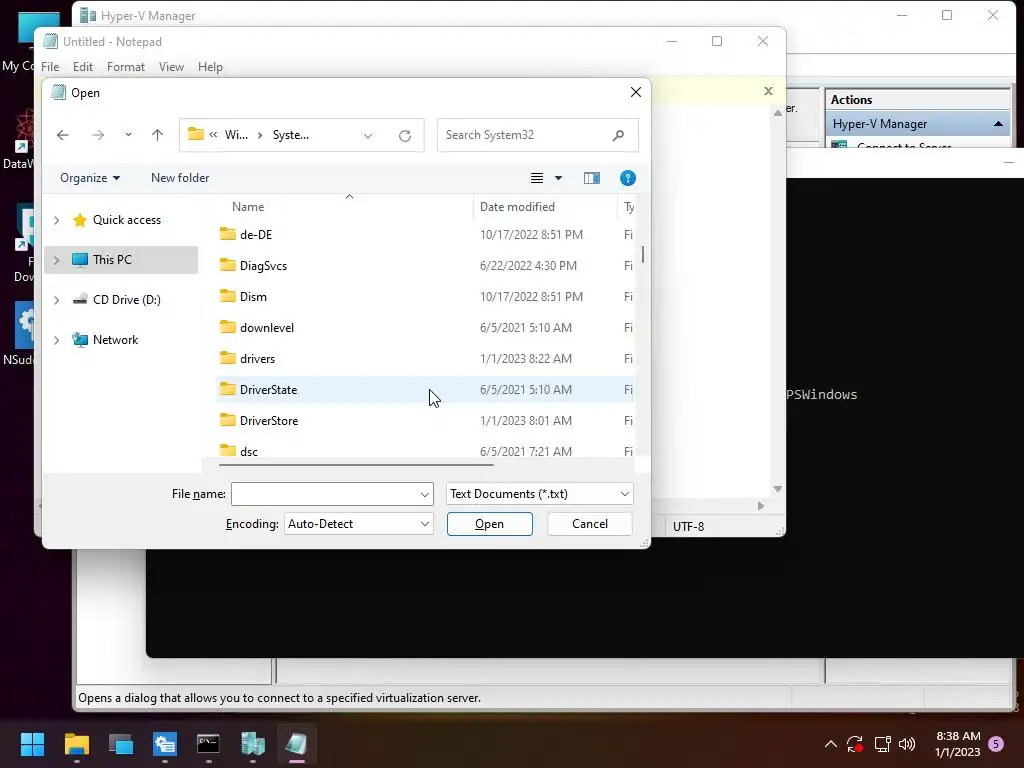Select Quick access in navigation pane
The image size is (1024, 768).
click(127, 220)
